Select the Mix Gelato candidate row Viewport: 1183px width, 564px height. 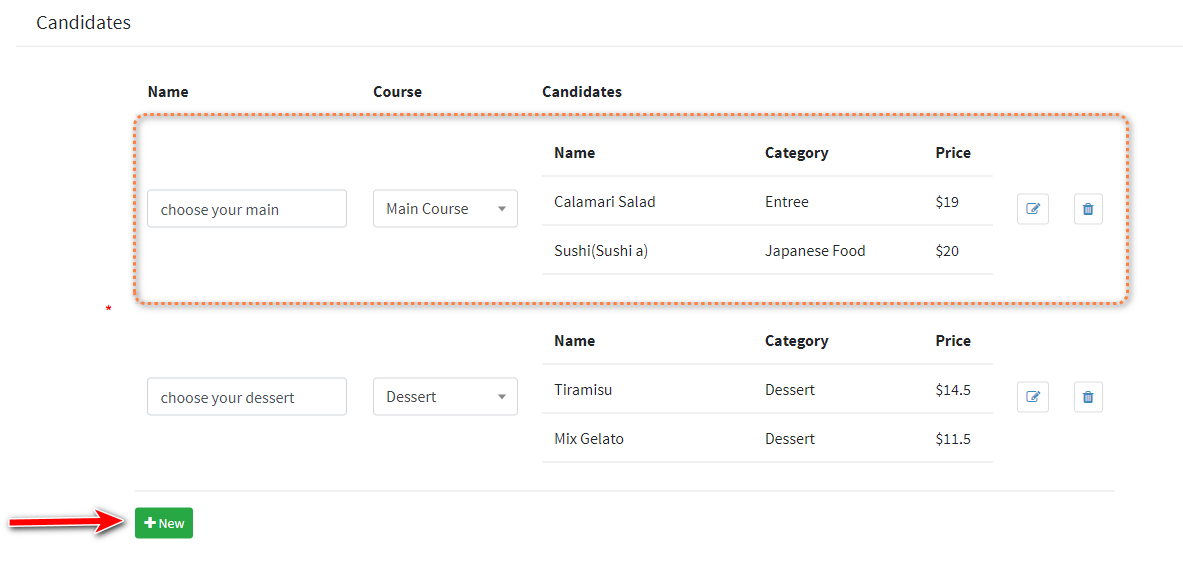click(767, 438)
